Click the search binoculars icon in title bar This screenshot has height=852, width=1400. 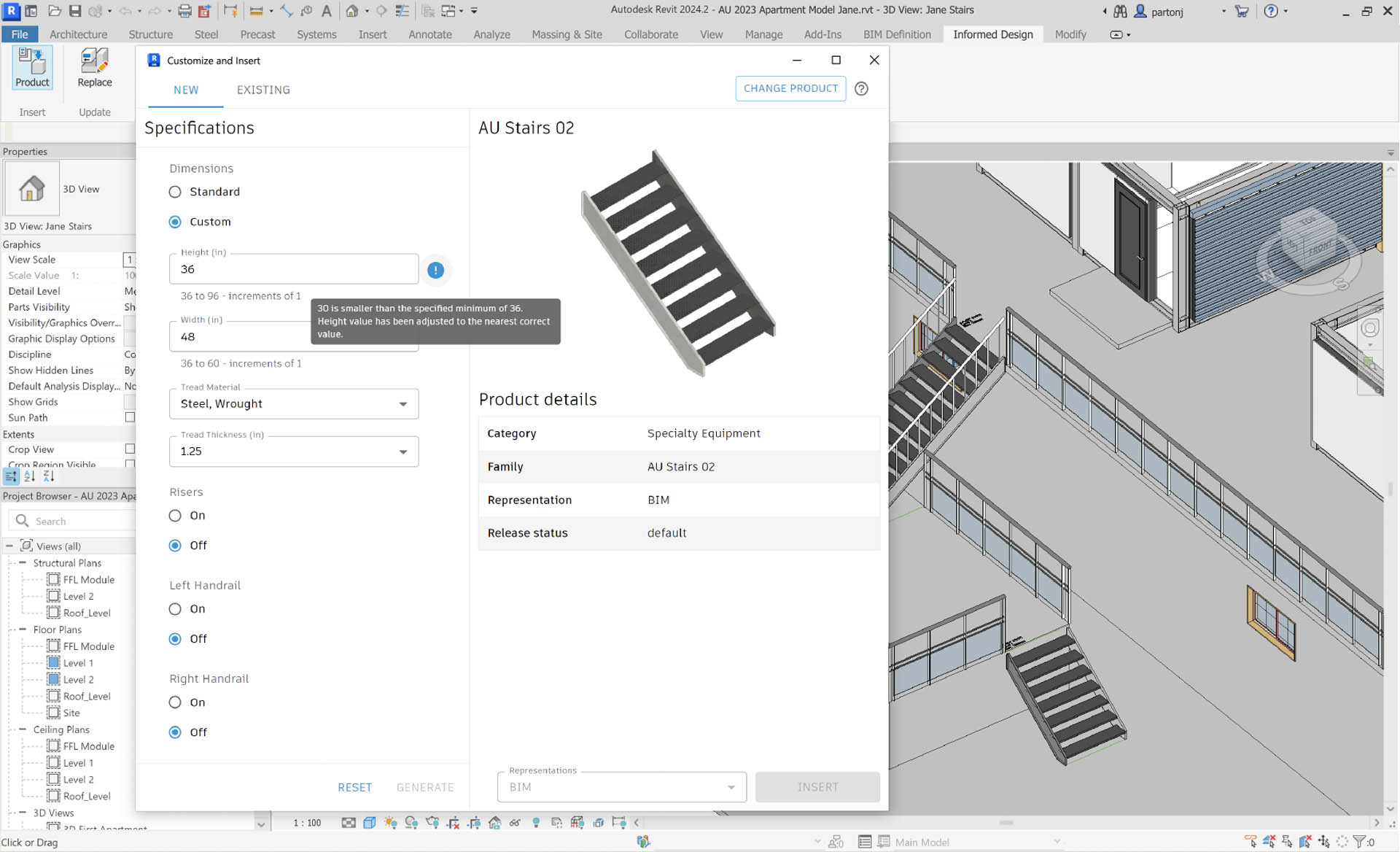(x=1120, y=11)
